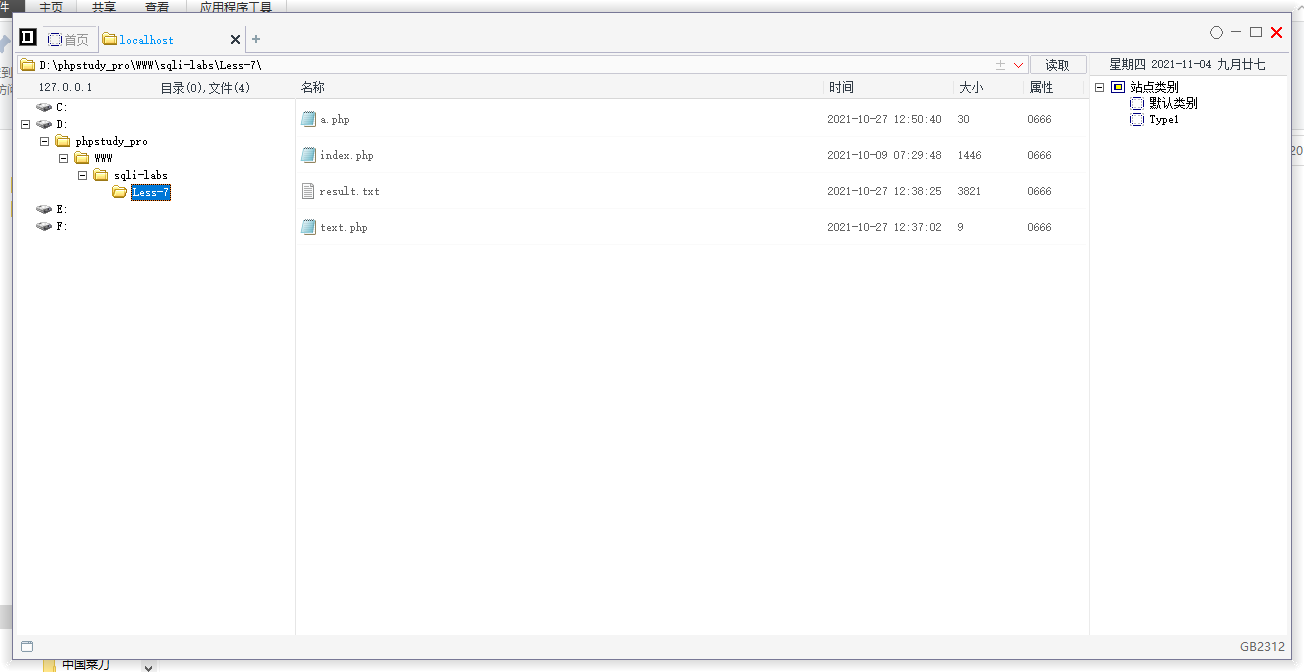Click the result.txt file icon
This screenshot has height=672, width=1304.
point(309,191)
